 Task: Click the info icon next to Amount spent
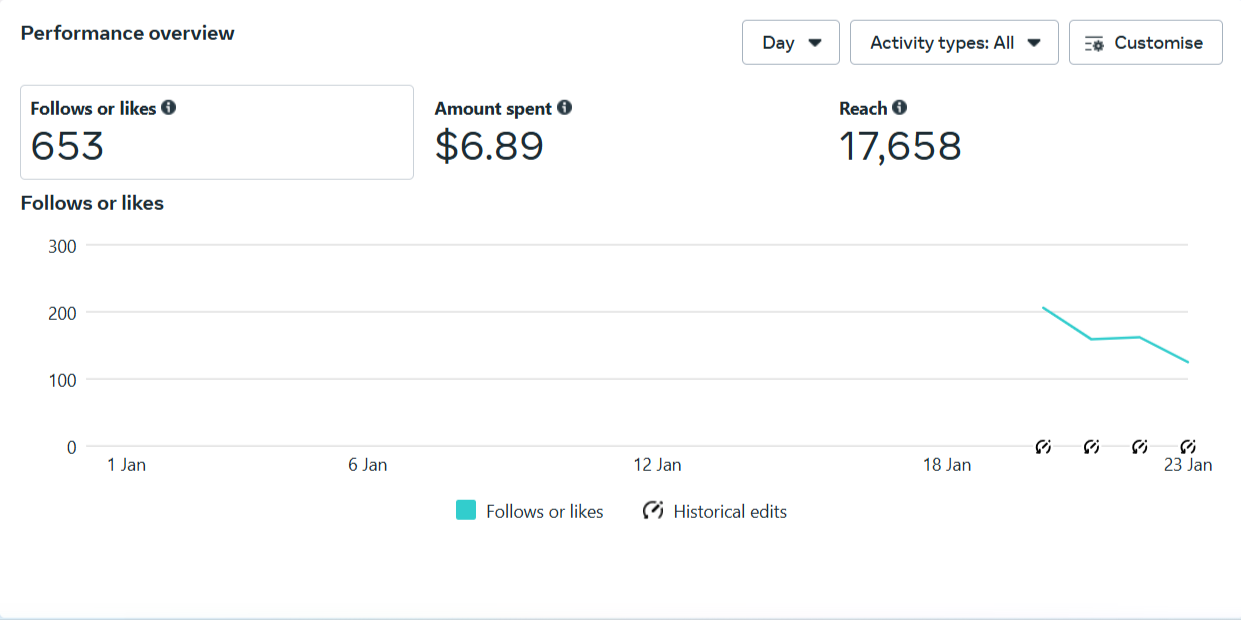[564, 107]
